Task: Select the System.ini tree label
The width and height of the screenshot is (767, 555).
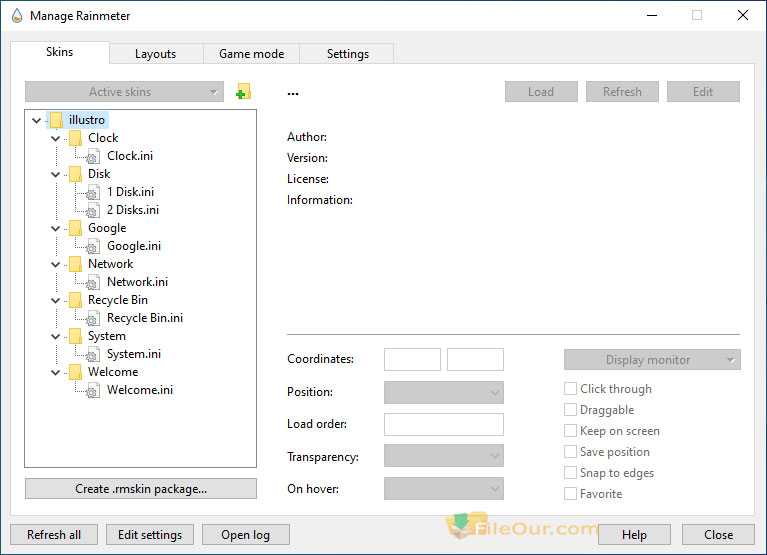Action: pos(134,354)
